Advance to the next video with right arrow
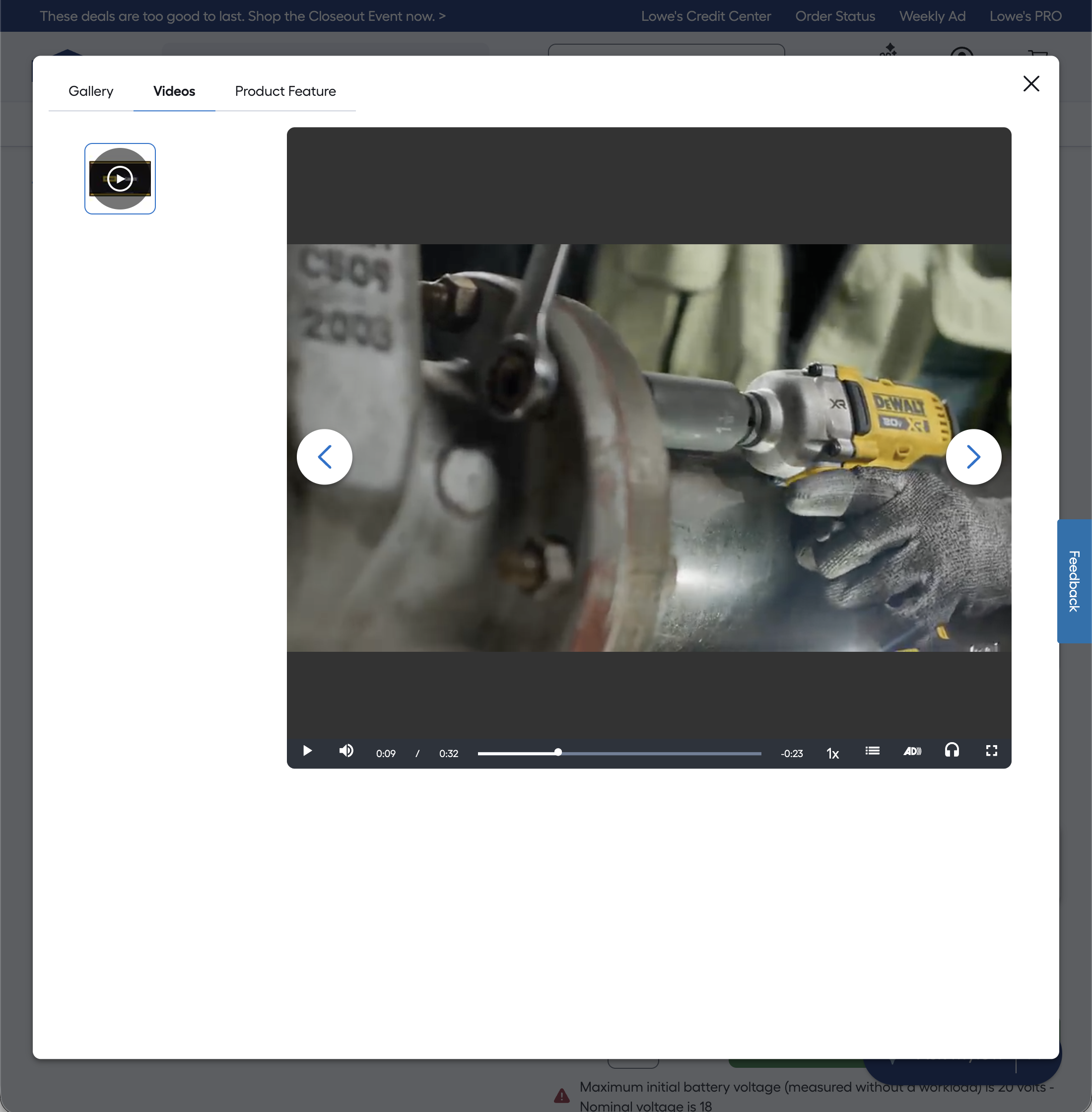The height and width of the screenshot is (1112, 1092). click(x=973, y=457)
